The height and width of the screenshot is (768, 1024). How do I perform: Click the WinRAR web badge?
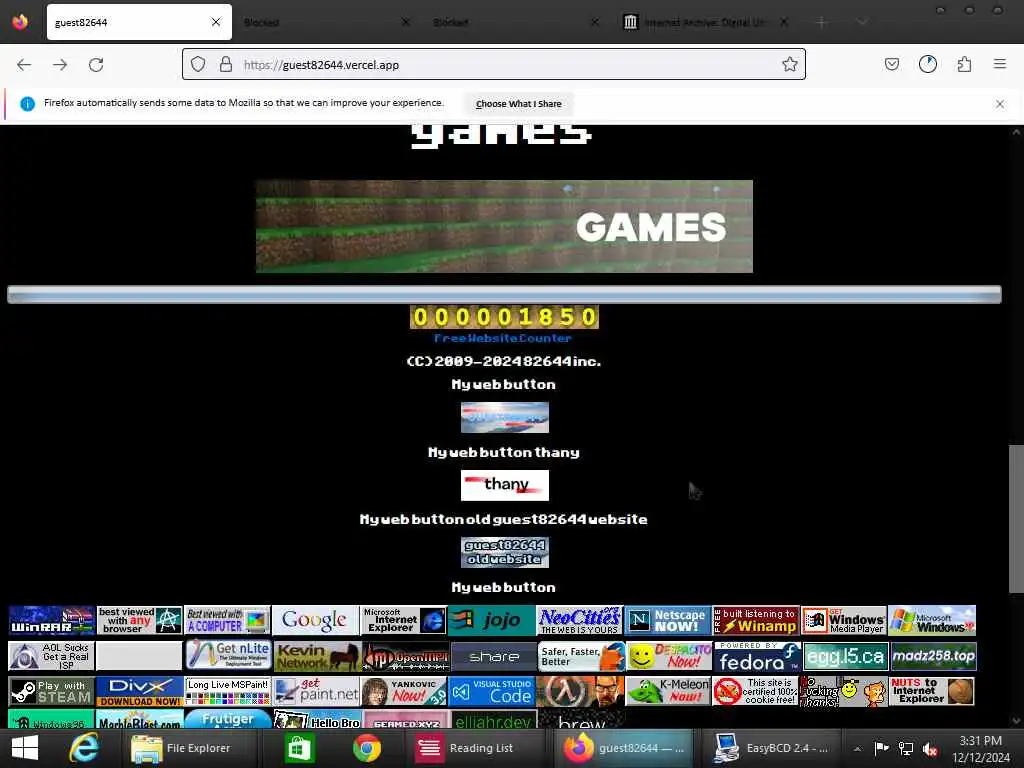[x=52, y=620]
